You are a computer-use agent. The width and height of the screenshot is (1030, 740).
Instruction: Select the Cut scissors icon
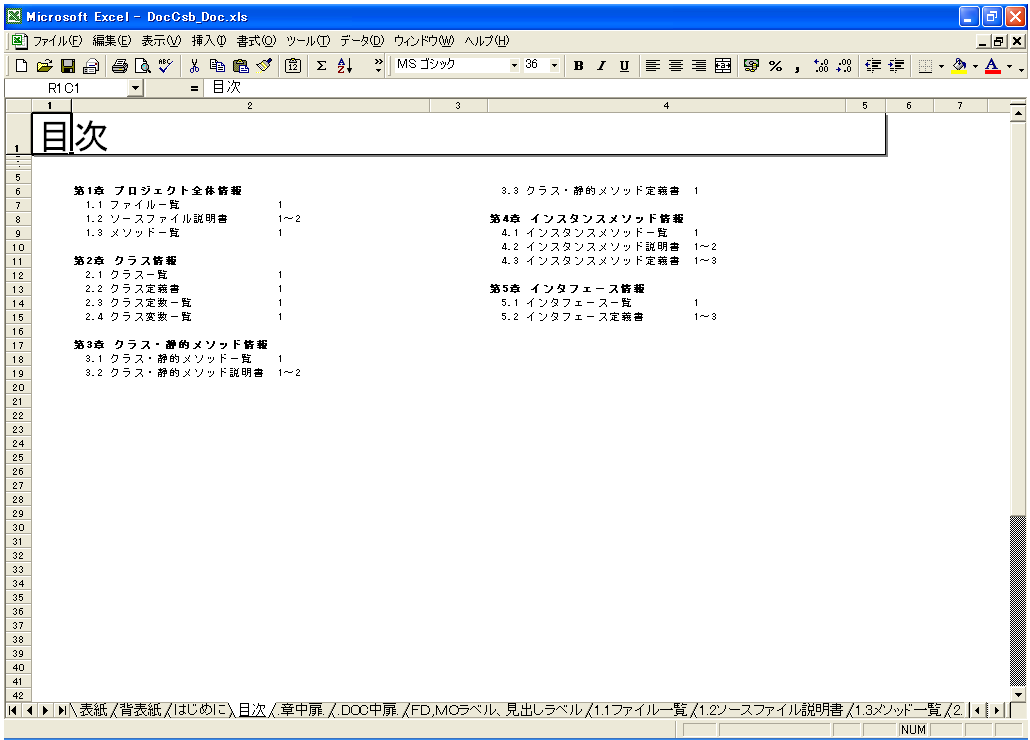coord(195,66)
